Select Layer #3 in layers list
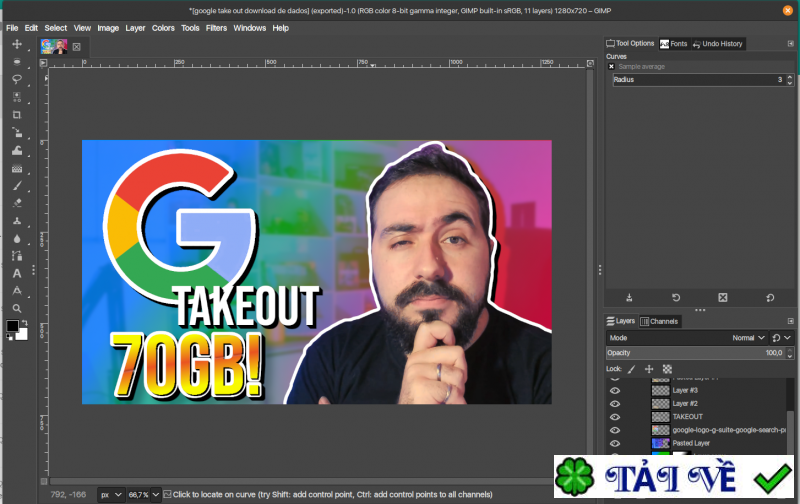Image resolution: width=800 pixels, height=504 pixels. coord(685,390)
